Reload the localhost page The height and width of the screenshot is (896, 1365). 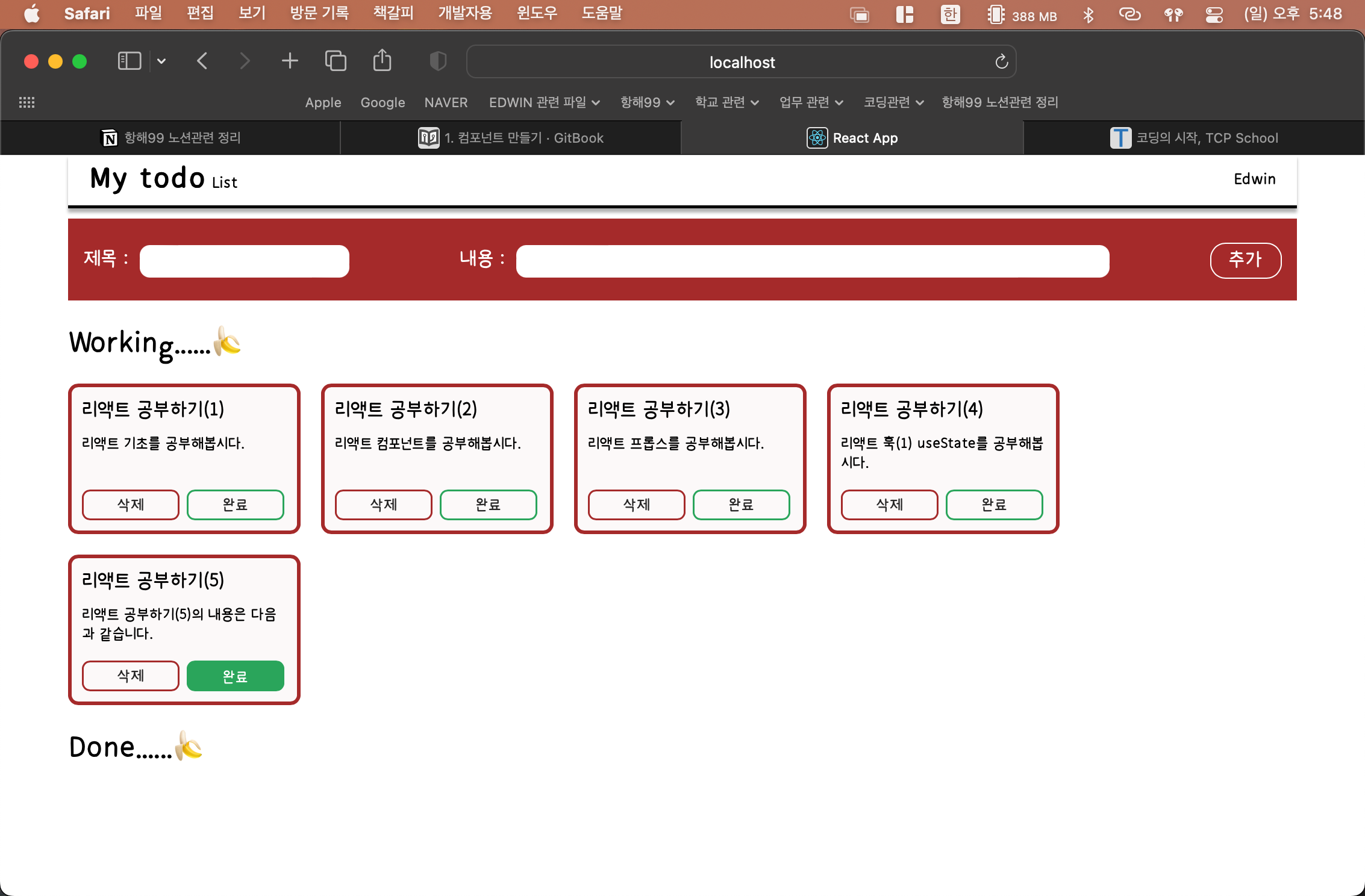click(1001, 61)
